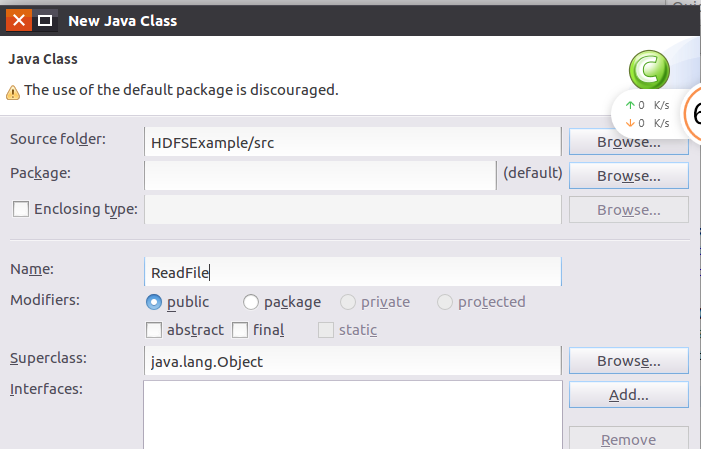Click the Name field containing ReadFile
701x449 pixels.
(352, 272)
